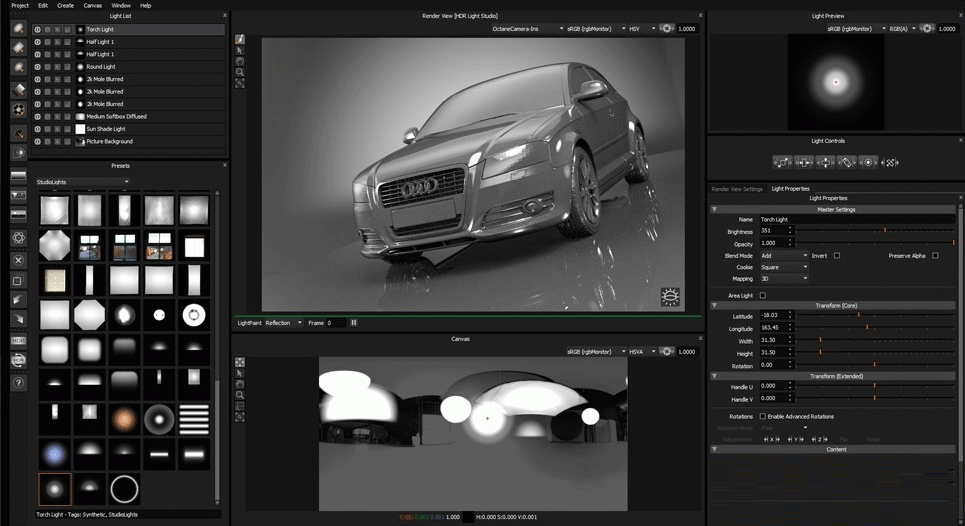The width and height of the screenshot is (965, 526).
Task: Click the Name field containing Torch Light
Action: [857, 219]
